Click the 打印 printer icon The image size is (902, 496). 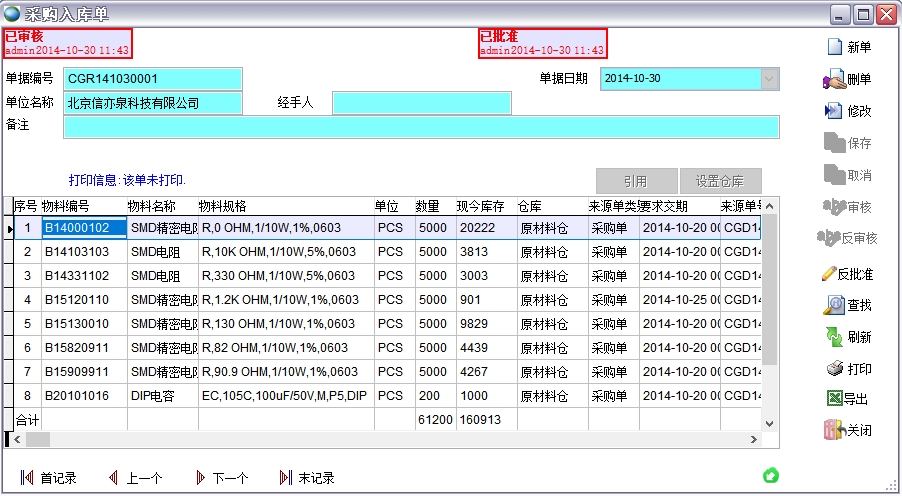[835, 369]
